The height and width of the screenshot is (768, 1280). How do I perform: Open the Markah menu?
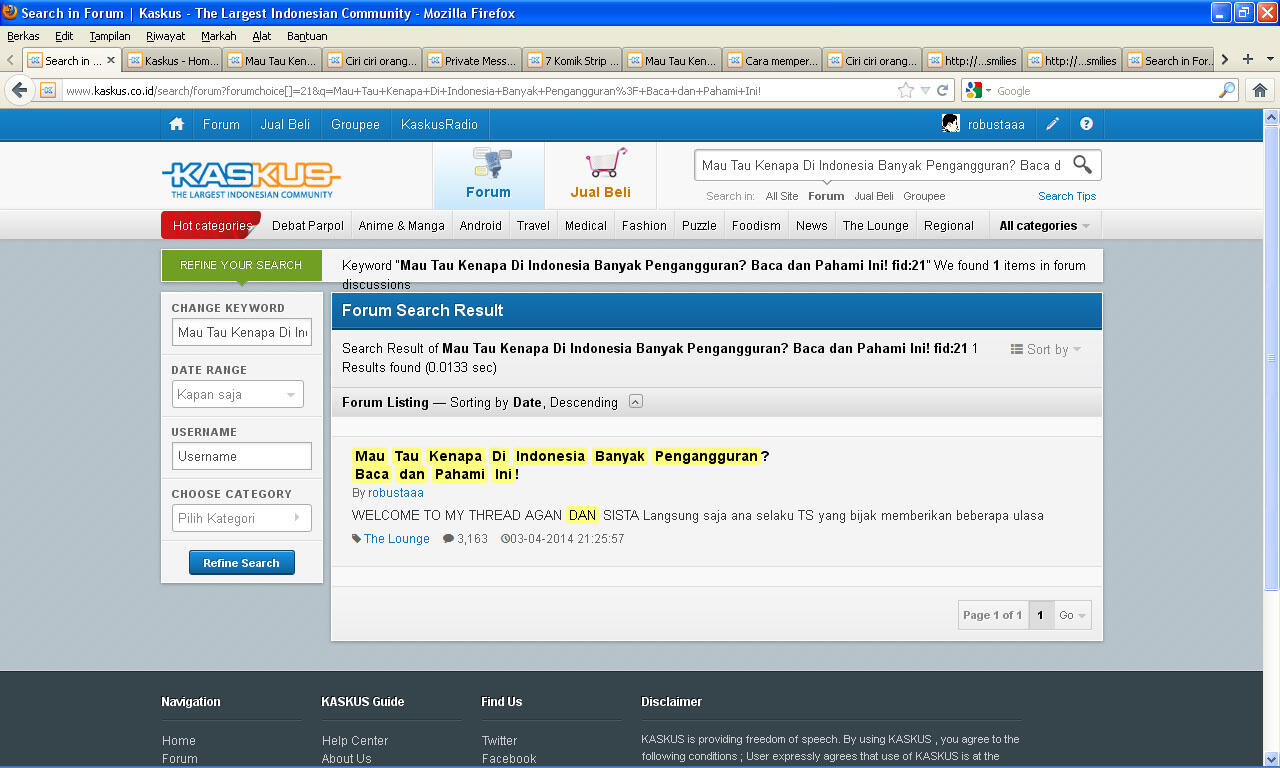pyautogui.click(x=219, y=36)
